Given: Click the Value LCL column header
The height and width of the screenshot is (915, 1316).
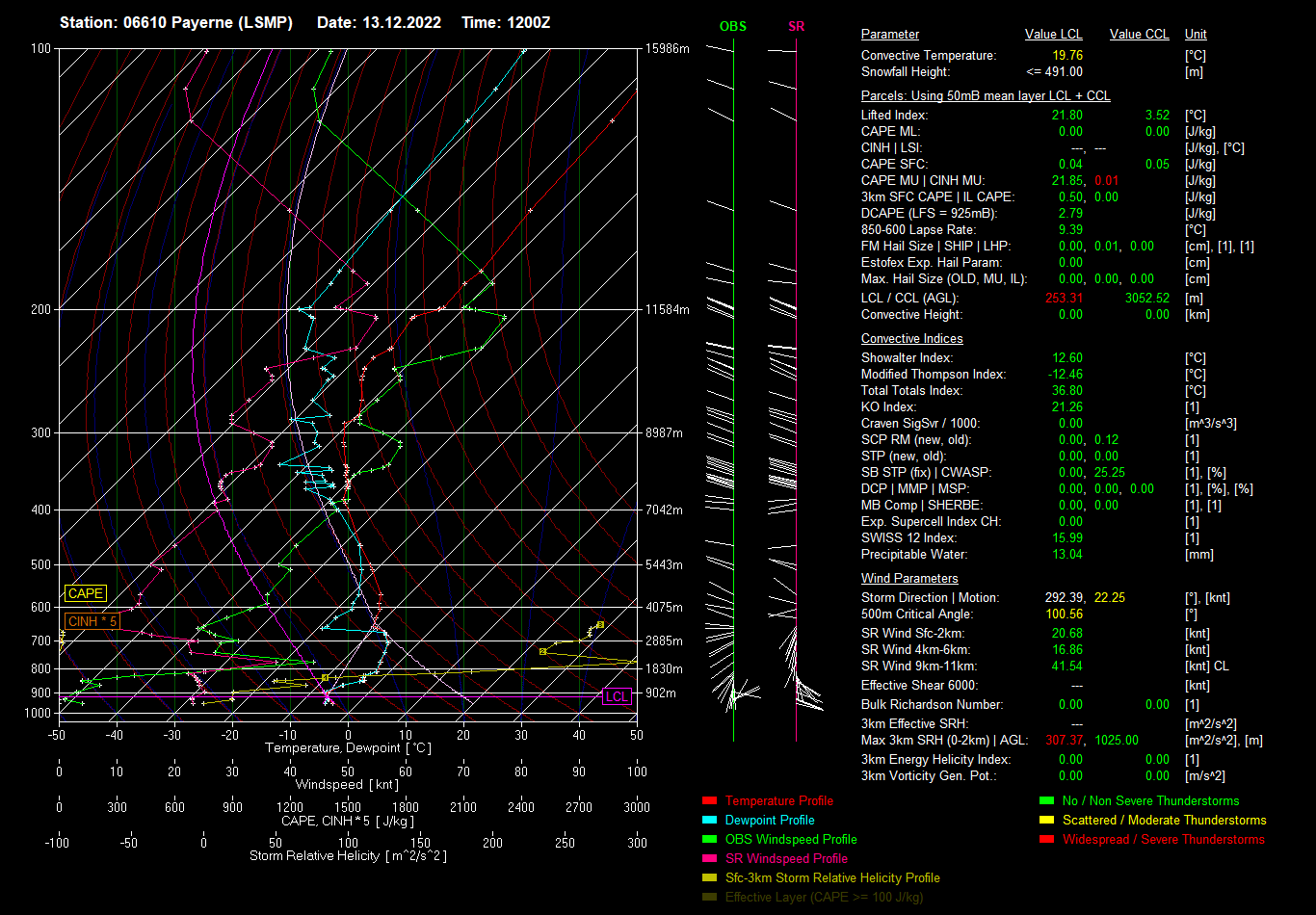Looking at the screenshot, I should click(1054, 35).
